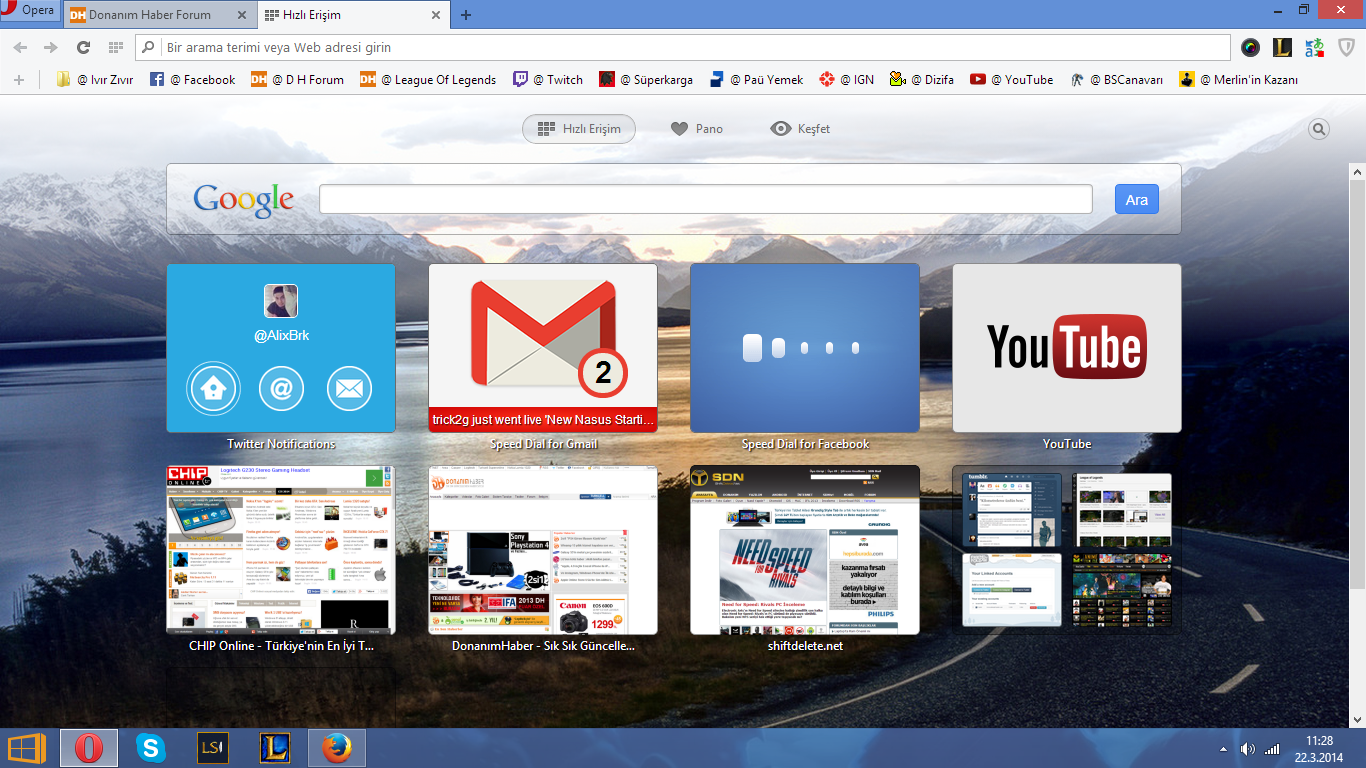This screenshot has width=1366, height=768.
Task: Open the League of Legends extension icon
Action: click(1283, 47)
